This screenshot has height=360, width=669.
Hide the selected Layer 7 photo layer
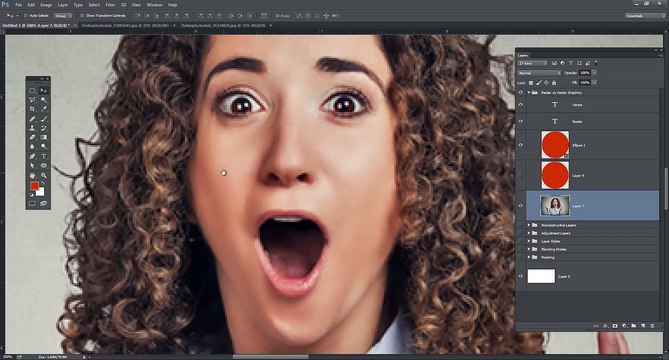pyautogui.click(x=521, y=206)
